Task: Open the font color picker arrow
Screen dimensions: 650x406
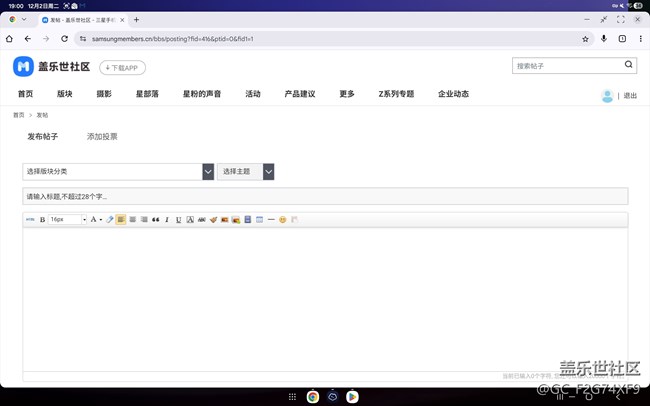Action: coord(101,219)
